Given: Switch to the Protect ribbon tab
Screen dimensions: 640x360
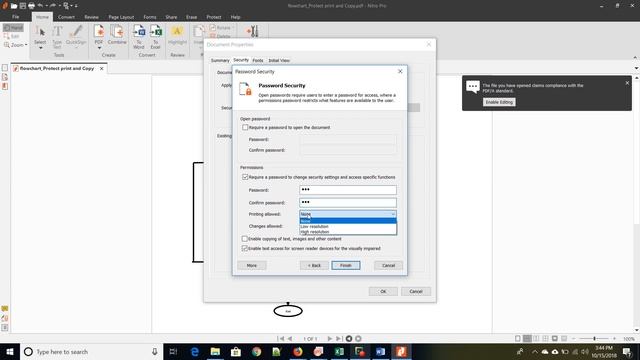Looking at the screenshot, I should point(213,17).
